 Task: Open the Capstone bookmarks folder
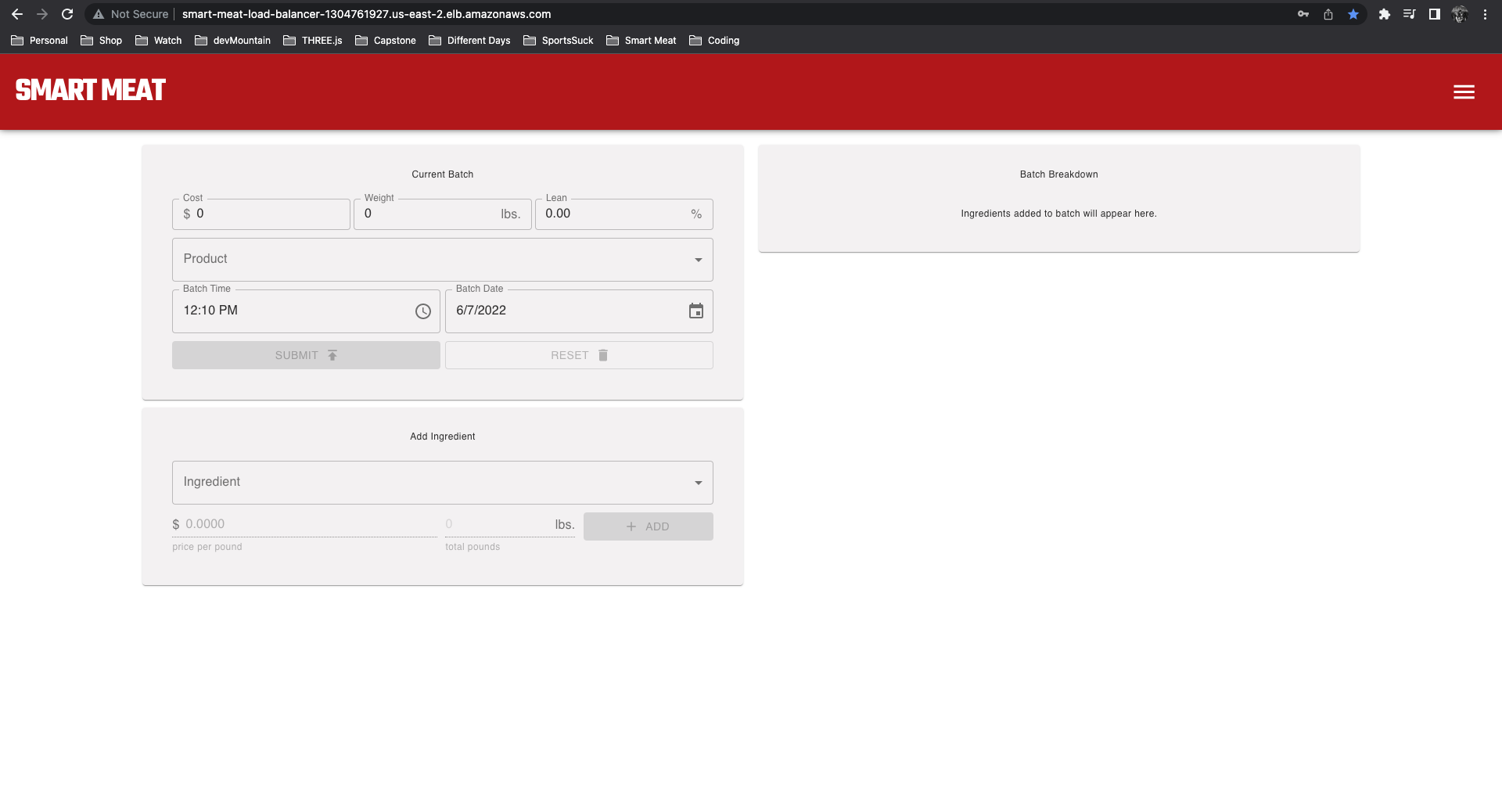[x=386, y=41]
